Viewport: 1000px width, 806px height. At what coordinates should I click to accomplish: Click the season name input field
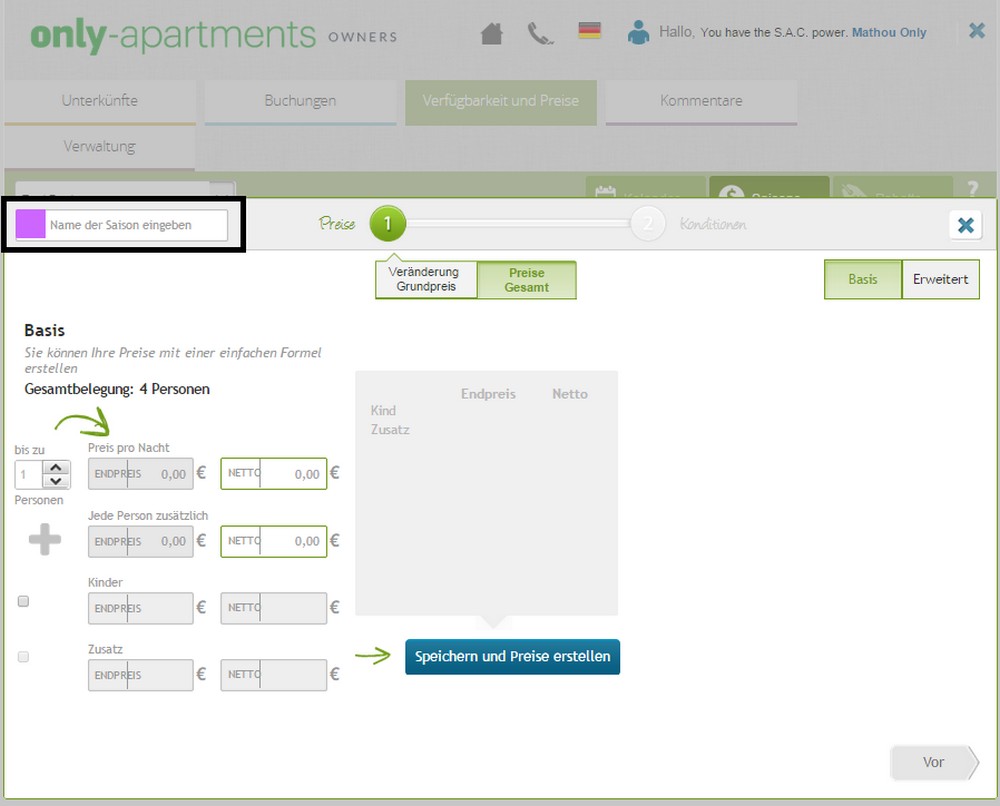coord(136,225)
